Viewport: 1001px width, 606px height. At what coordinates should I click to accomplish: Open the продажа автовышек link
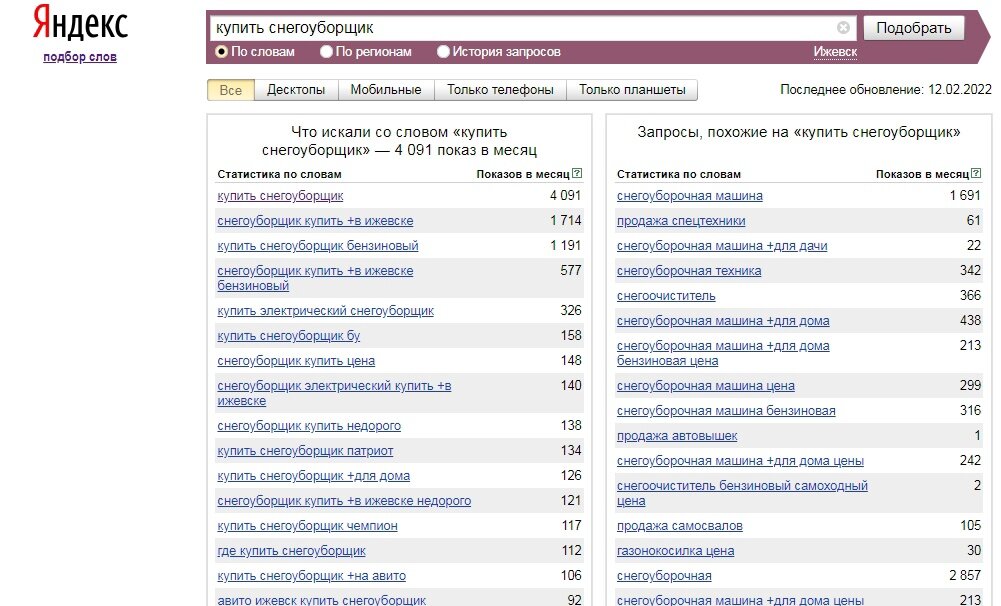677,436
